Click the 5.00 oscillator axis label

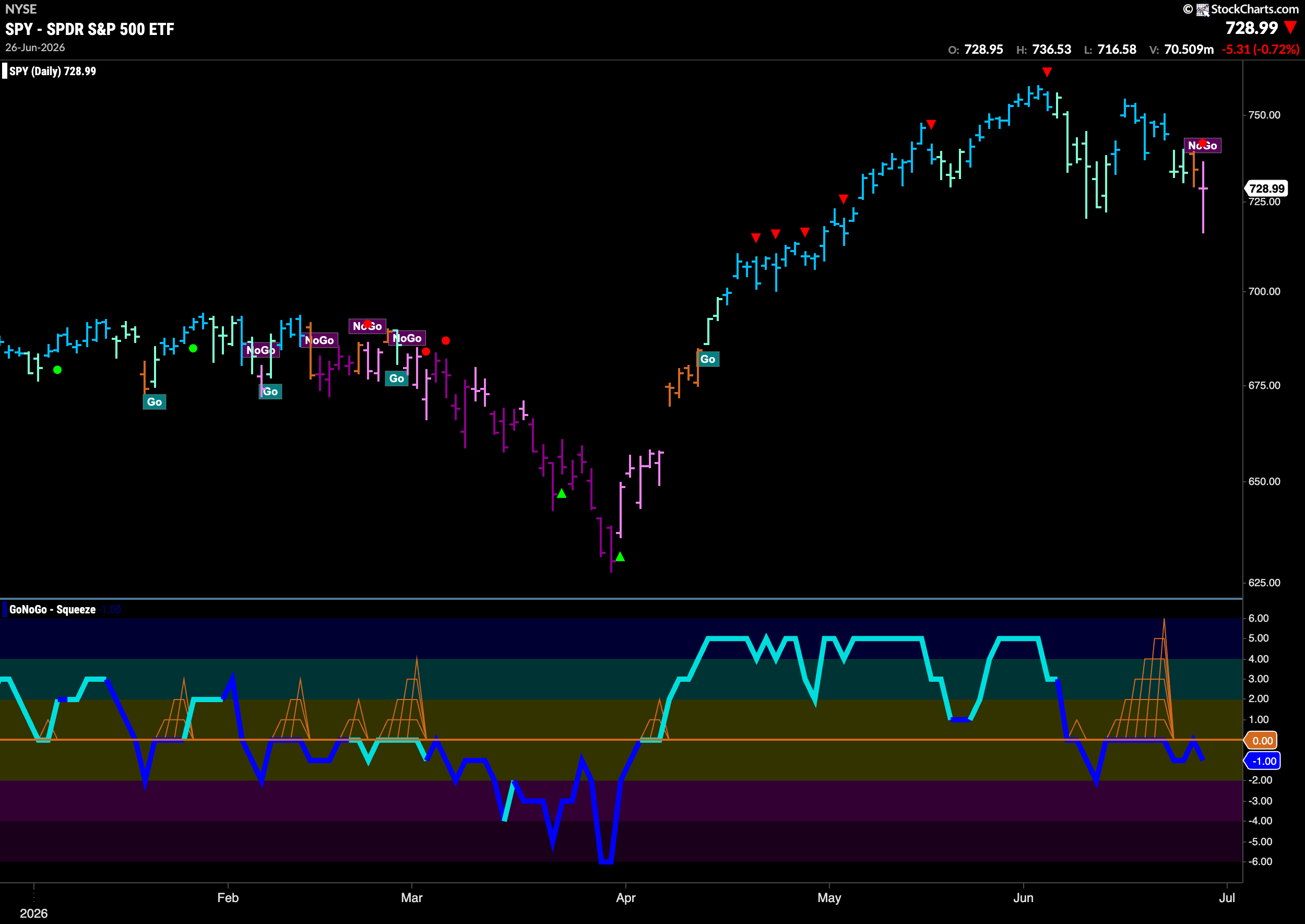[x=1259, y=638]
